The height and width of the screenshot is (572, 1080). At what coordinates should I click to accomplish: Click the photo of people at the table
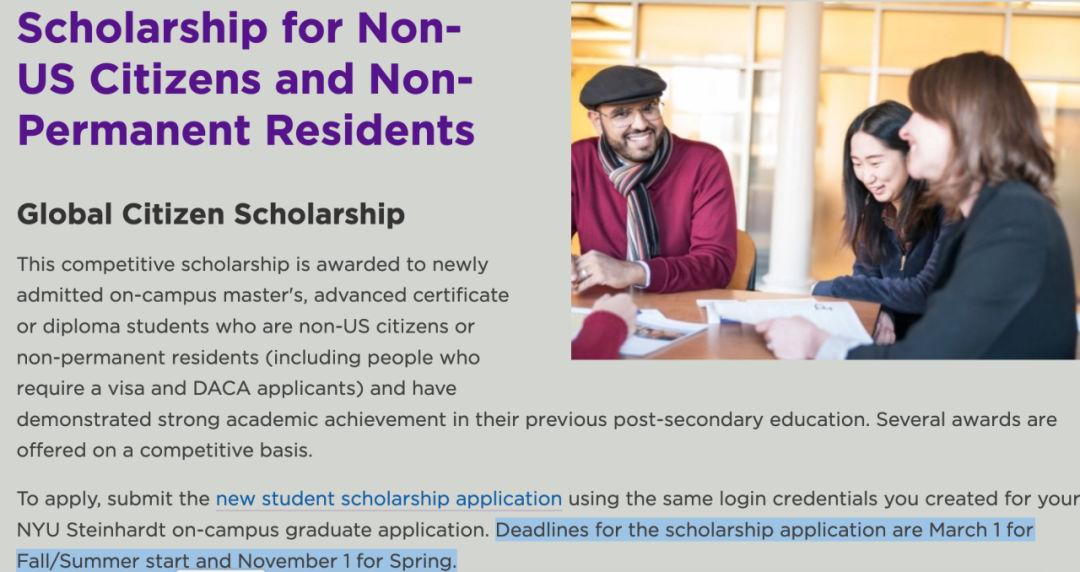824,180
